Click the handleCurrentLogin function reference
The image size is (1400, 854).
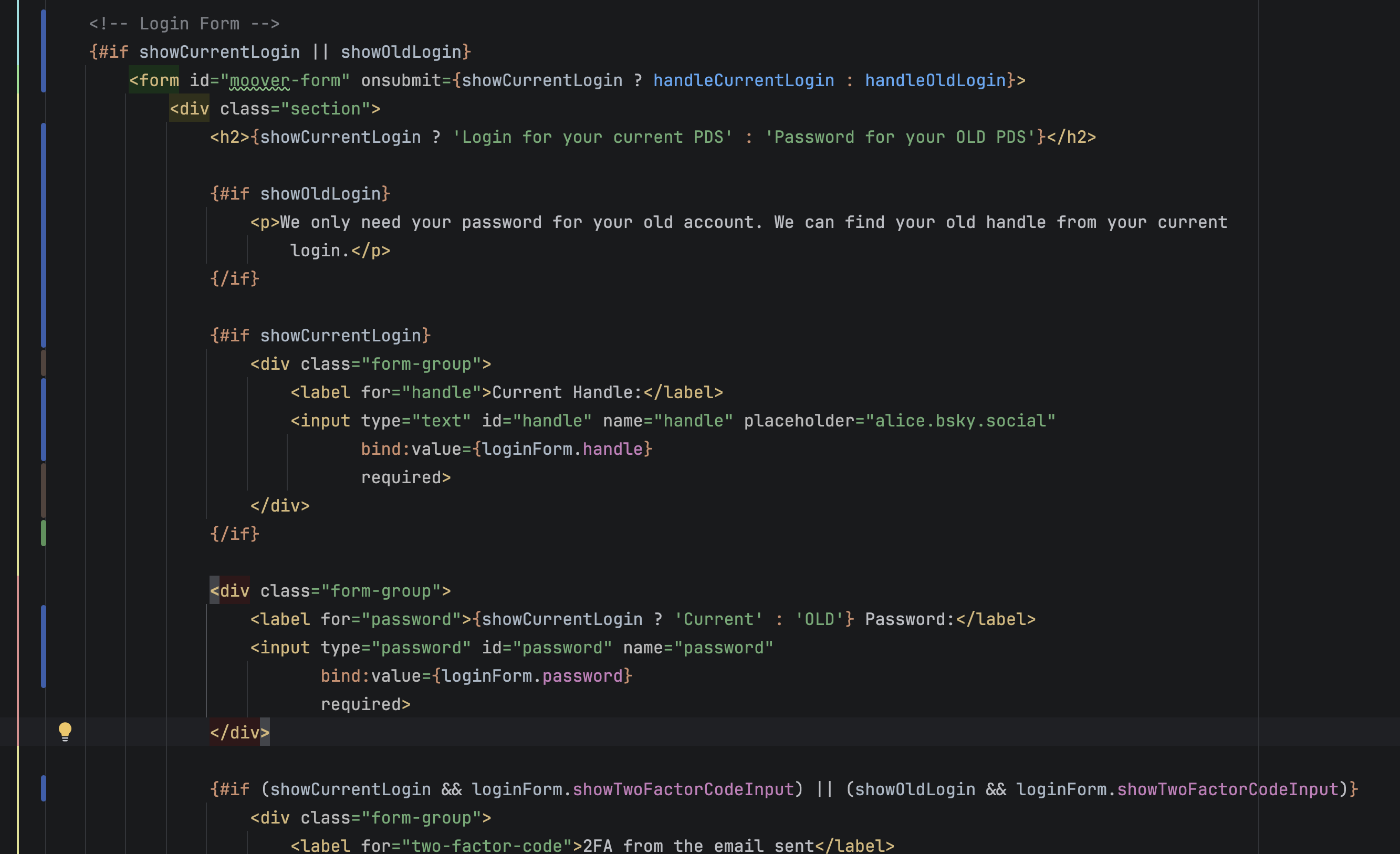coord(743,80)
